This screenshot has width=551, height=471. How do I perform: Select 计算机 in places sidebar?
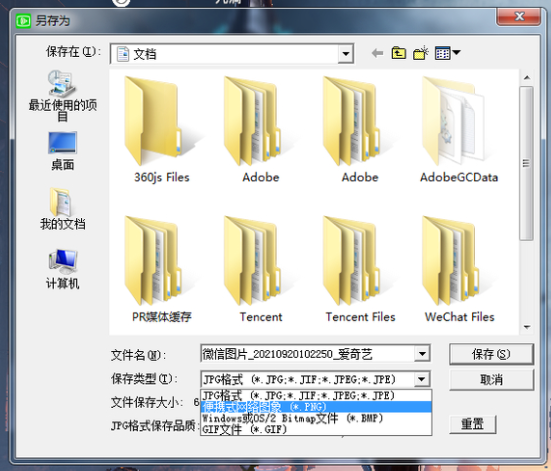point(63,269)
